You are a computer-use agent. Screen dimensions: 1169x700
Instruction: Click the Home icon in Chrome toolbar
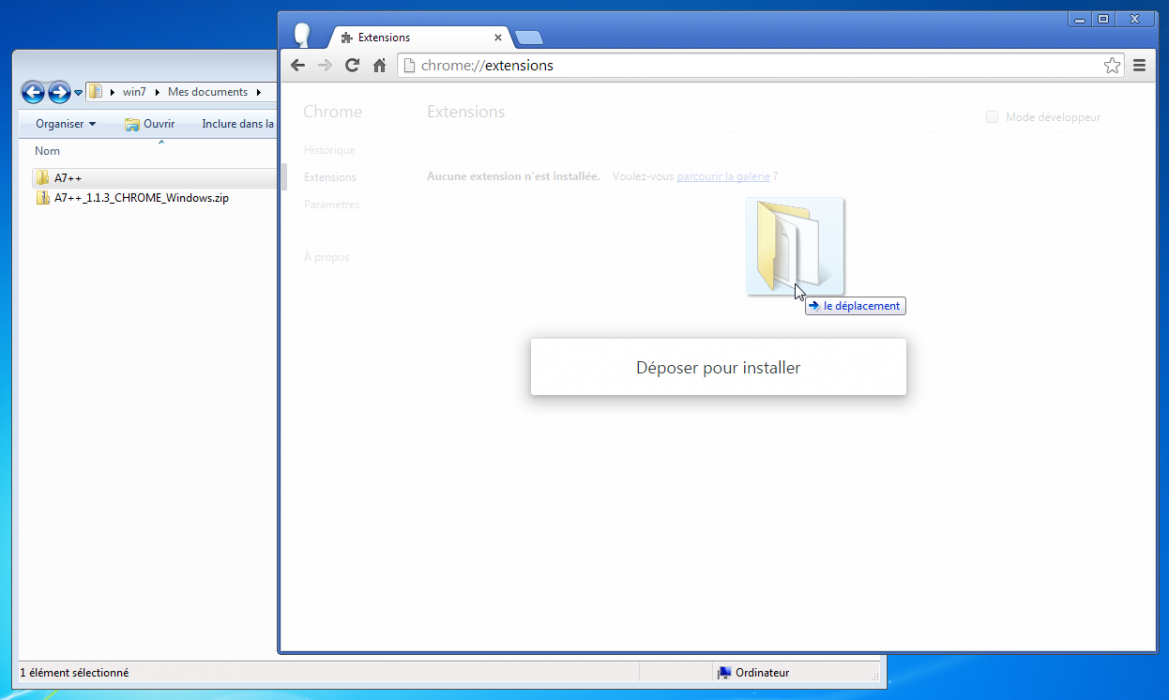pos(380,66)
